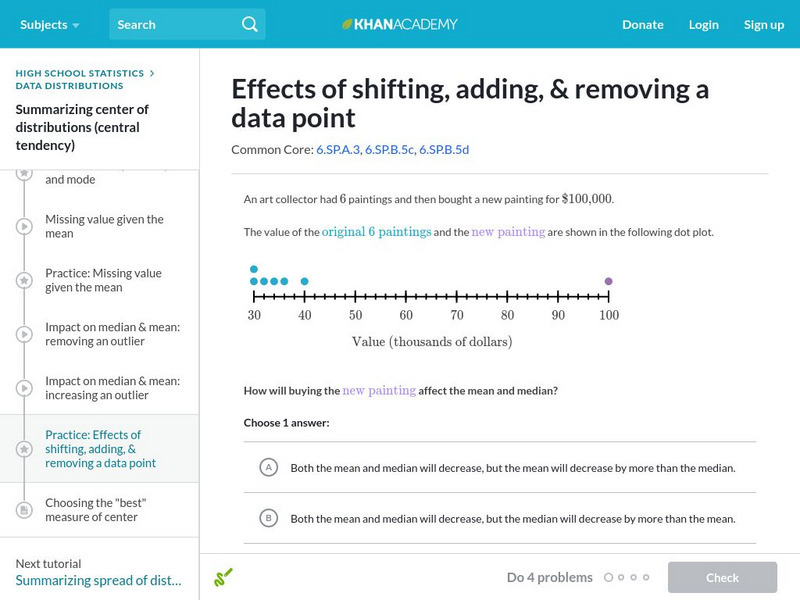This screenshot has width=800, height=600.
Task: Click play icon for increasing an outlier video
Action: pos(24,389)
